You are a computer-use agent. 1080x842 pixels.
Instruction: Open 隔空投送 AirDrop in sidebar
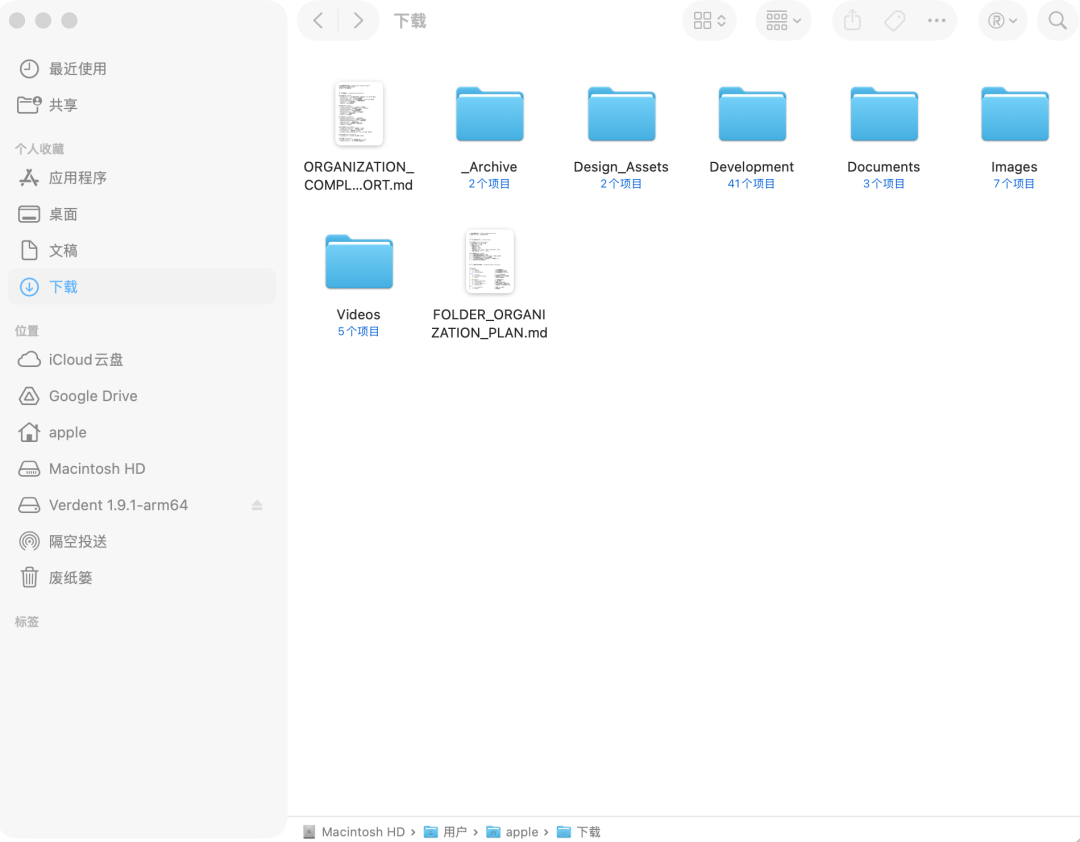click(x=77, y=541)
